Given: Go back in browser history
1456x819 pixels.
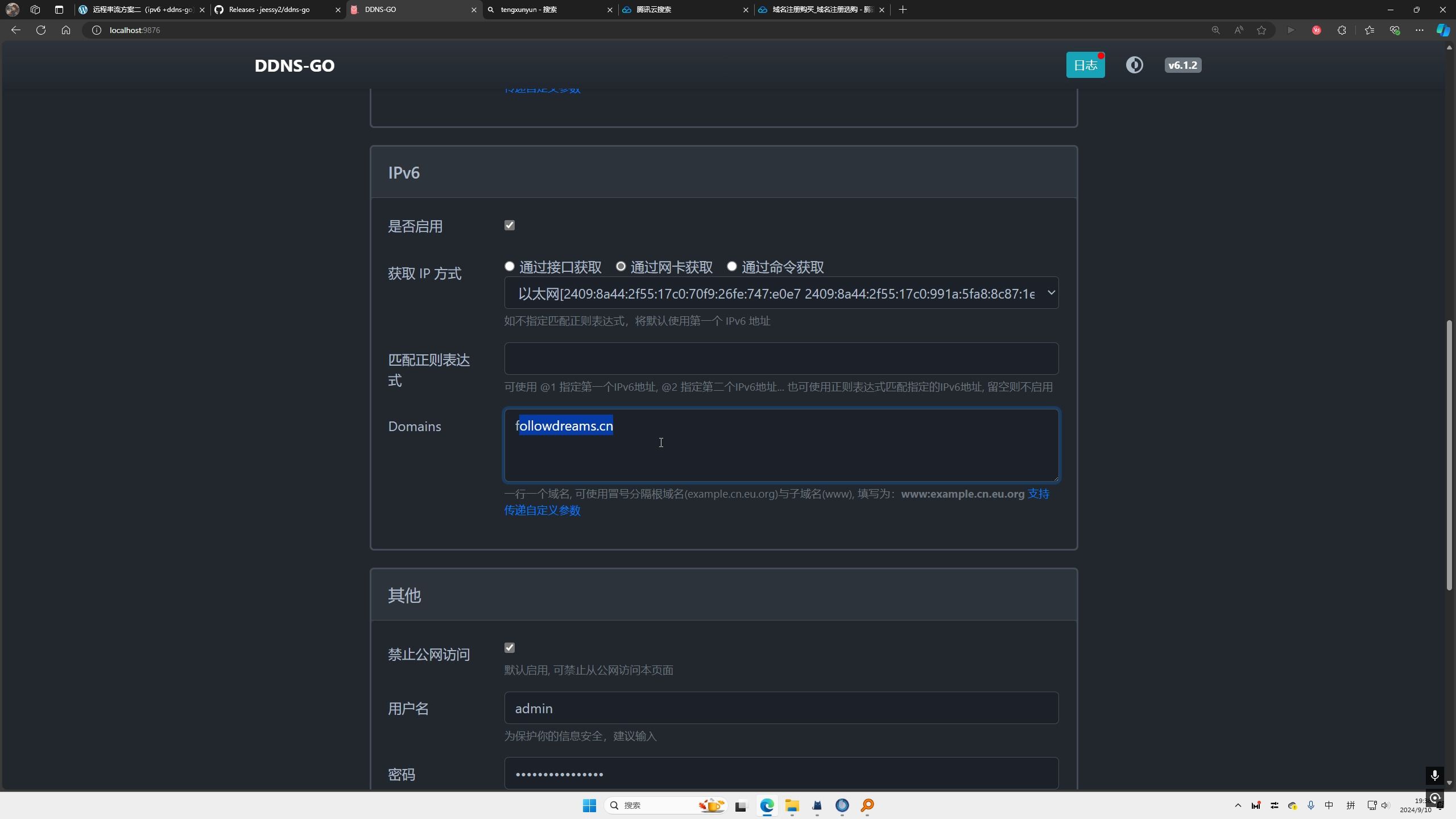Looking at the screenshot, I should click(16, 30).
